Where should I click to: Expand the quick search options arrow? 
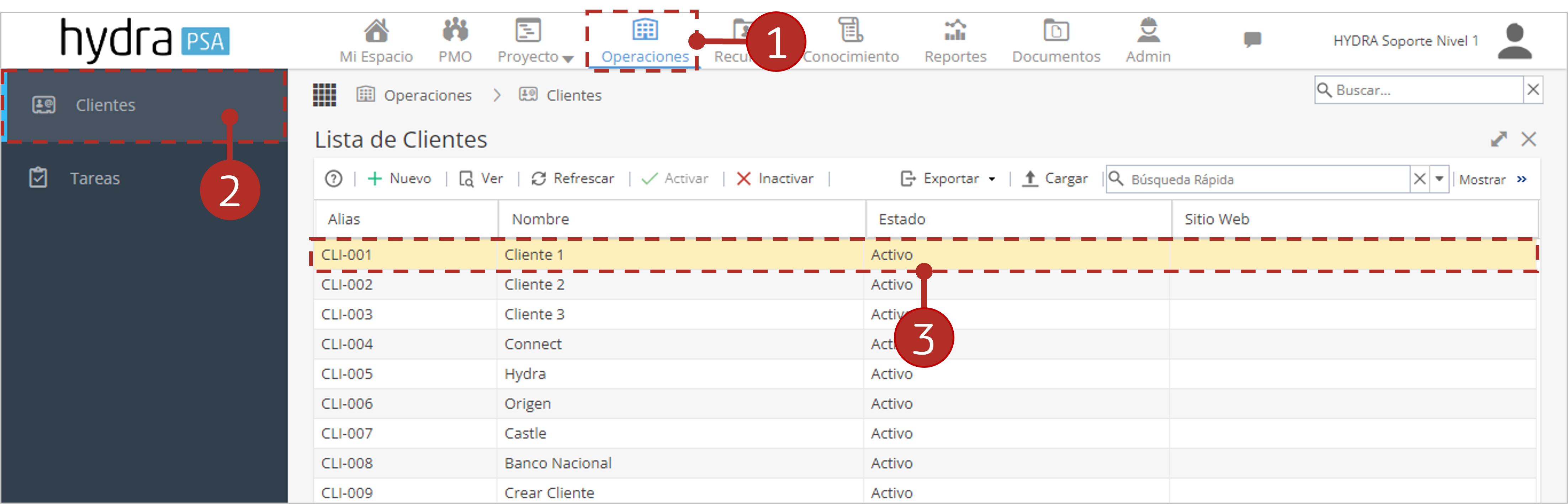[1439, 179]
